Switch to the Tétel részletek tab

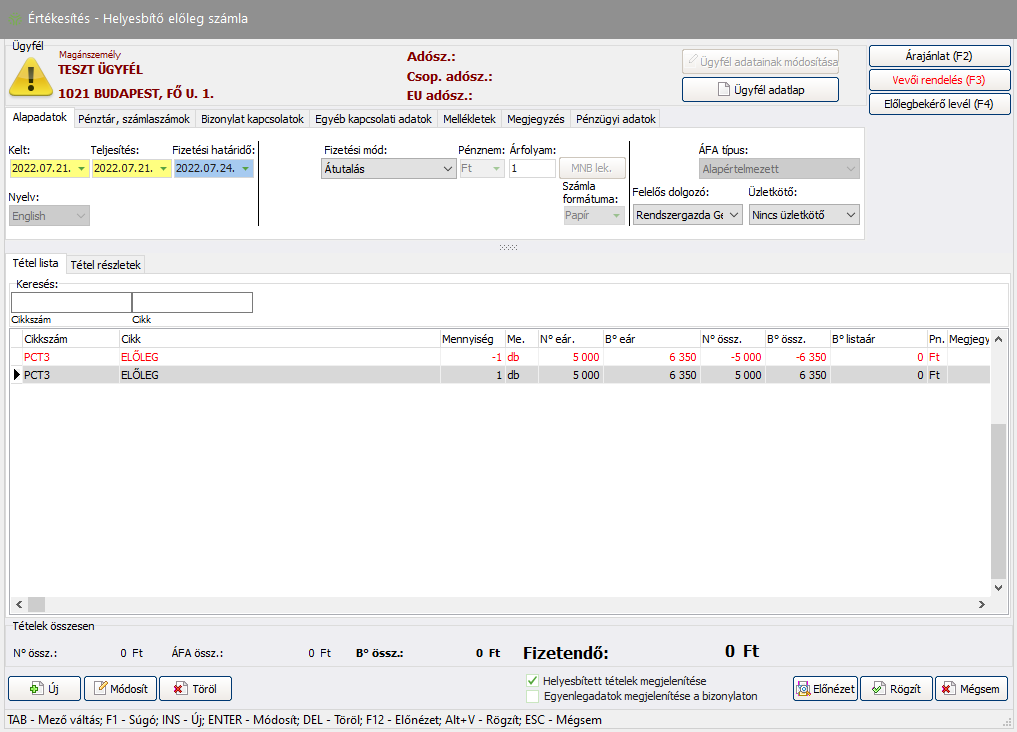[106, 265]
